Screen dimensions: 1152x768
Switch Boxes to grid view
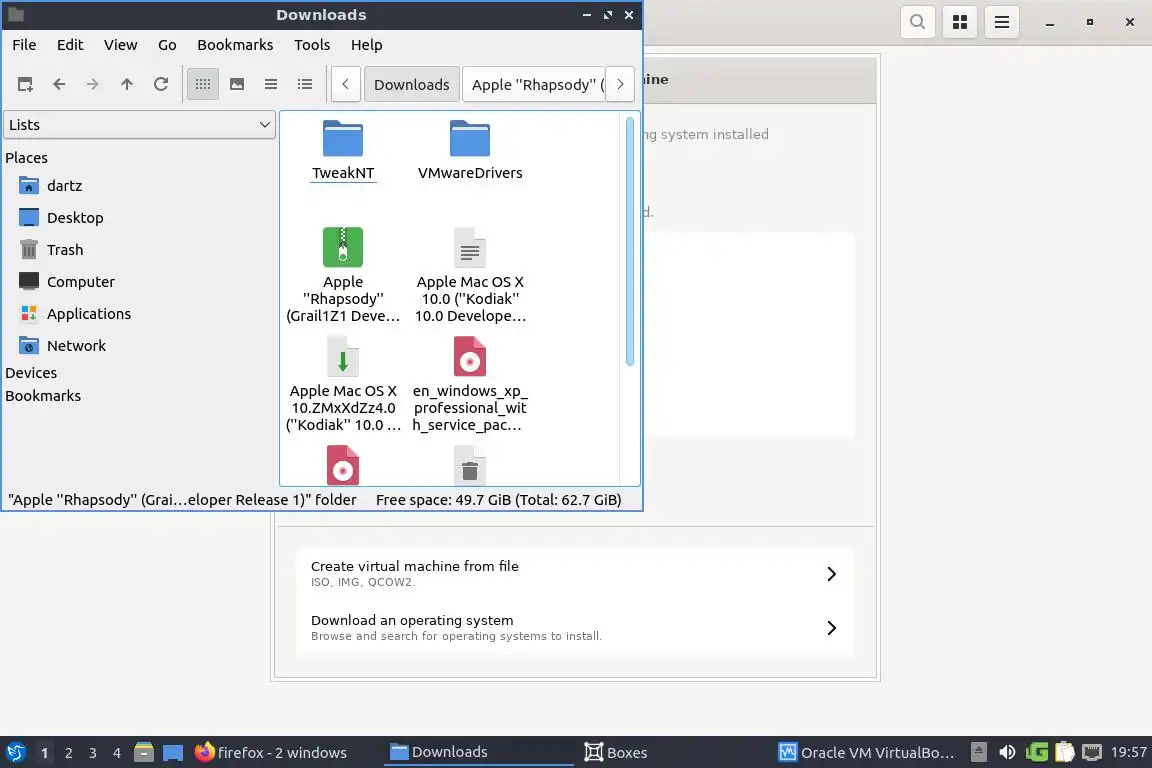960,22
